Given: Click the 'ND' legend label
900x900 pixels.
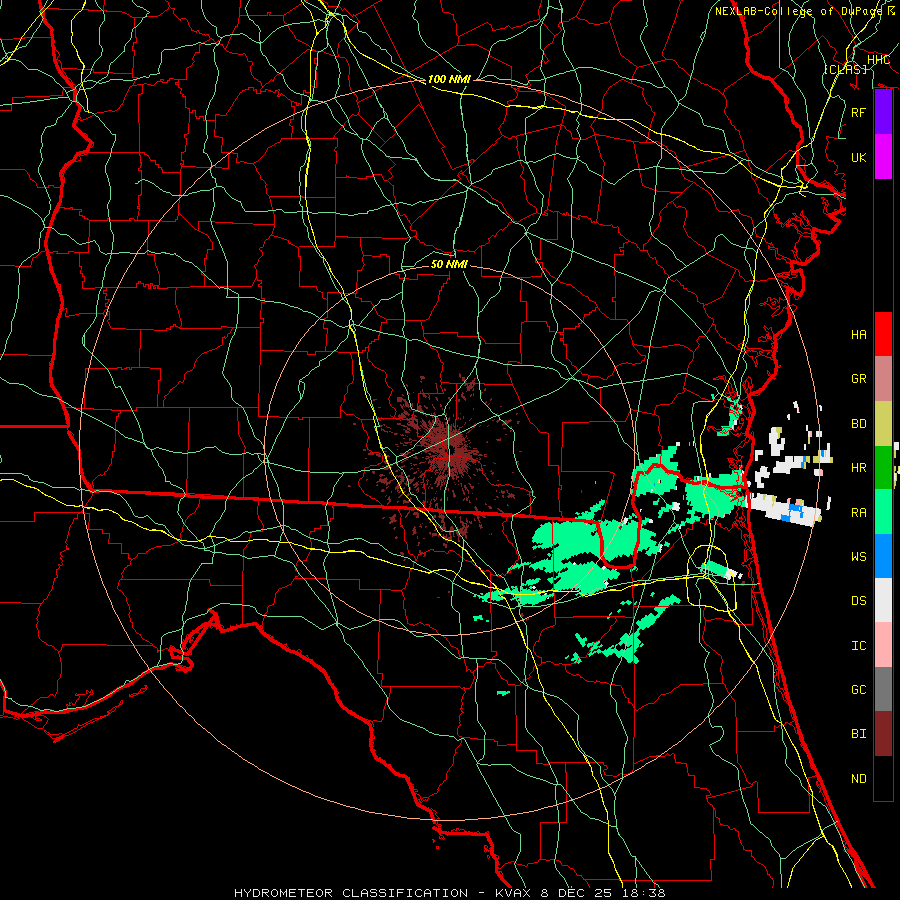Looking at the screenshot, I should coord(859,779).
